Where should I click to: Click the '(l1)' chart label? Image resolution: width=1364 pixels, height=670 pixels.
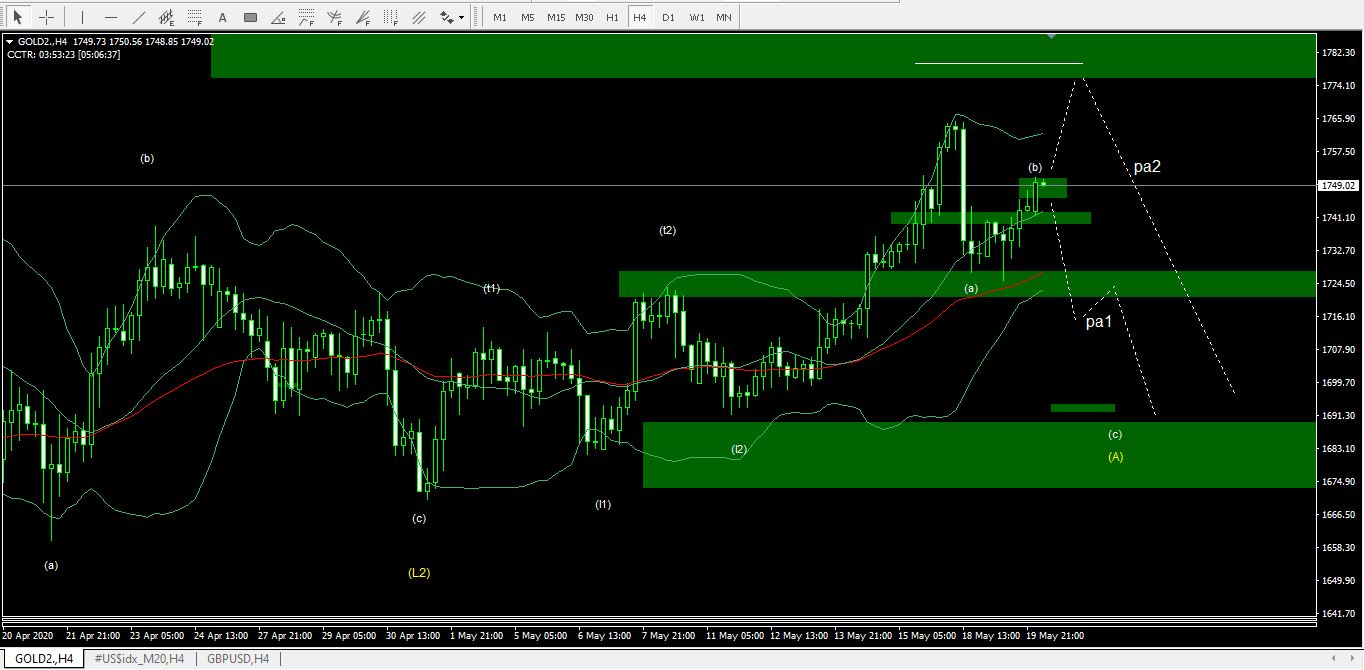(x=603, y=505)
